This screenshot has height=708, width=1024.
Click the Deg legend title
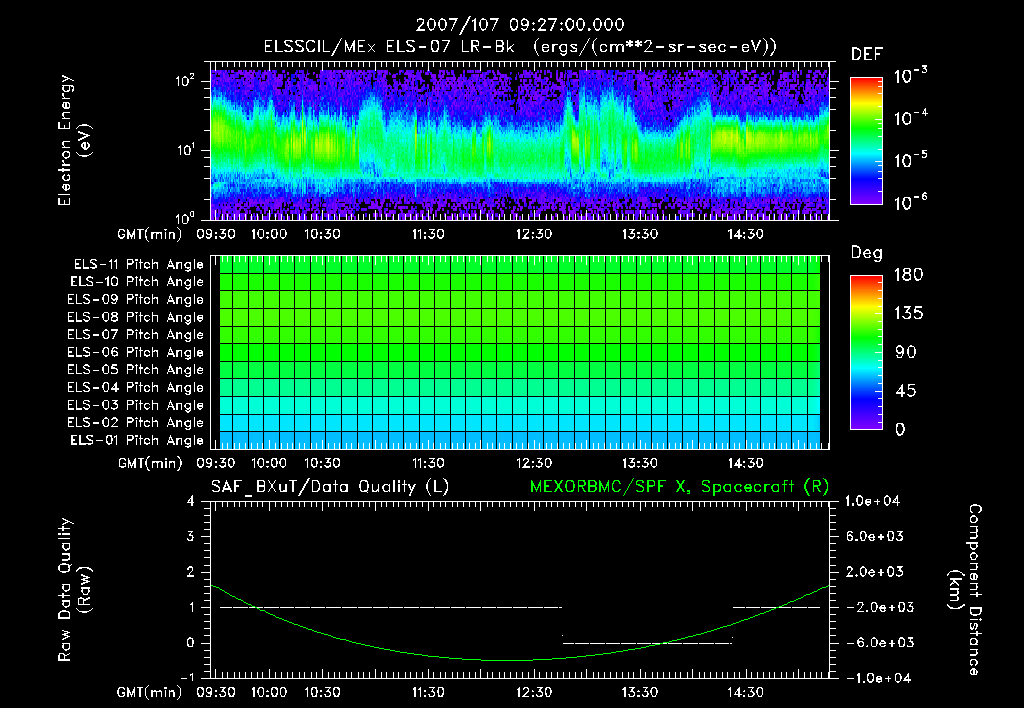tap(867, 253)
